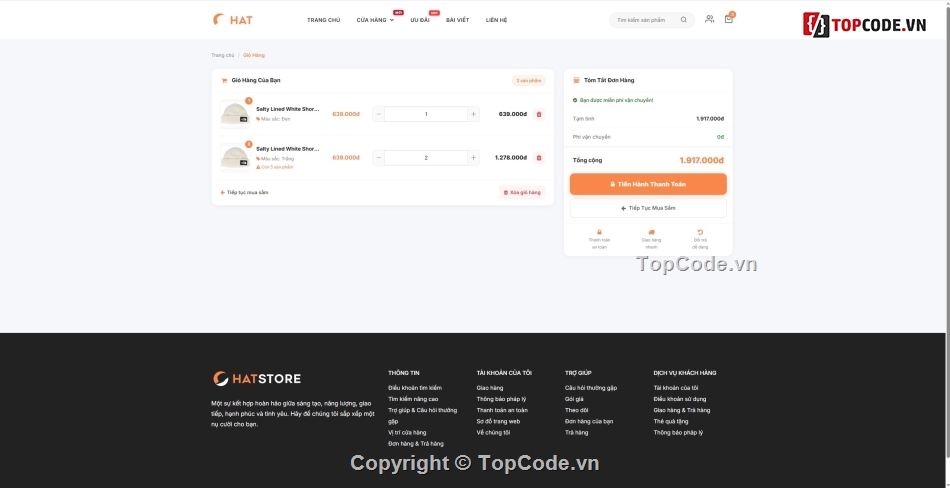Click footer link Tìm kiếm nâng cao

tap(413, 399)
